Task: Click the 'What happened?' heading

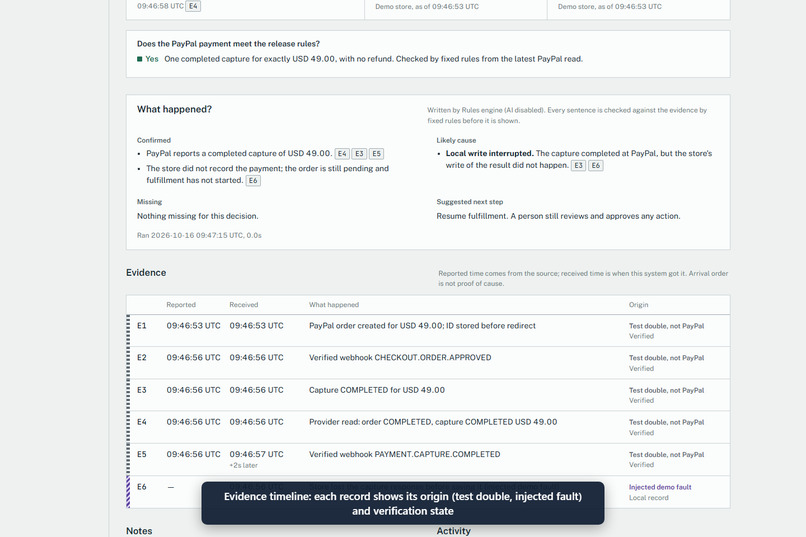Action: pyautogui.click(x=174, y=109)
